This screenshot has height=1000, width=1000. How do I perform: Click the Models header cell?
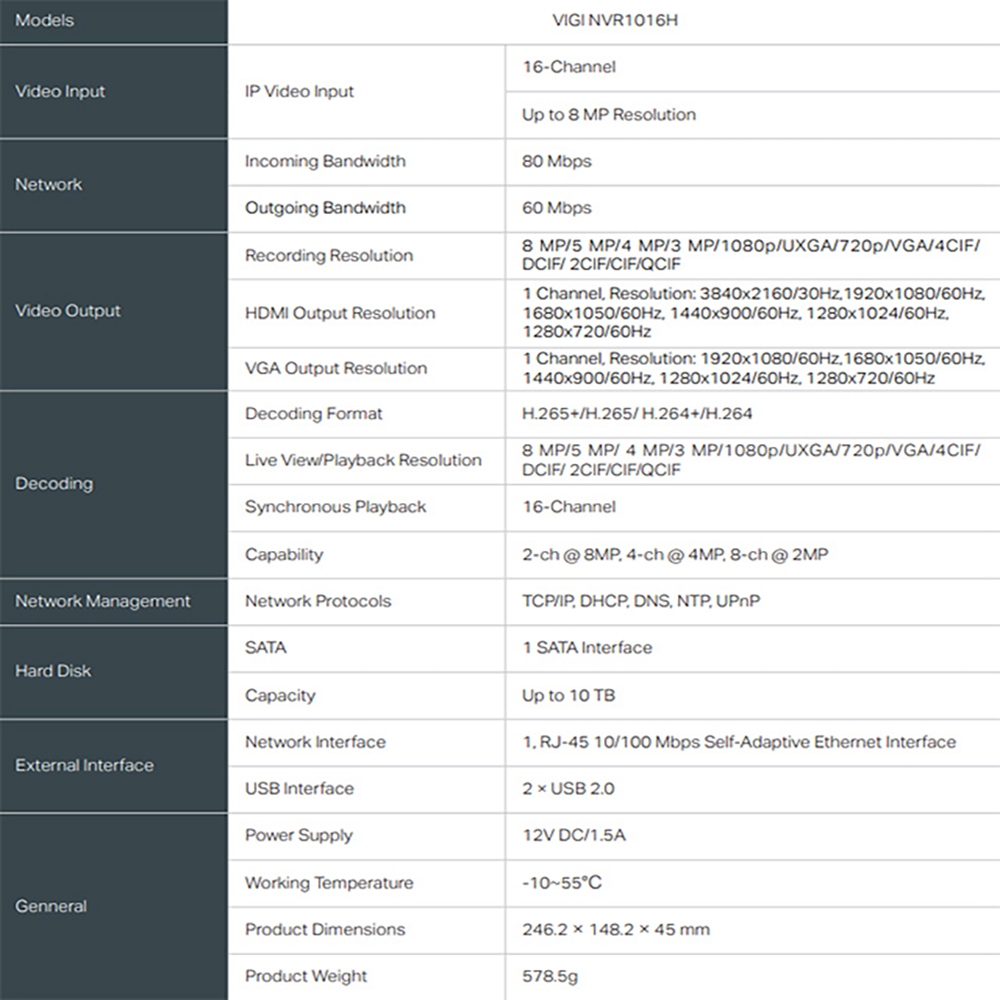tap(114, 21)
